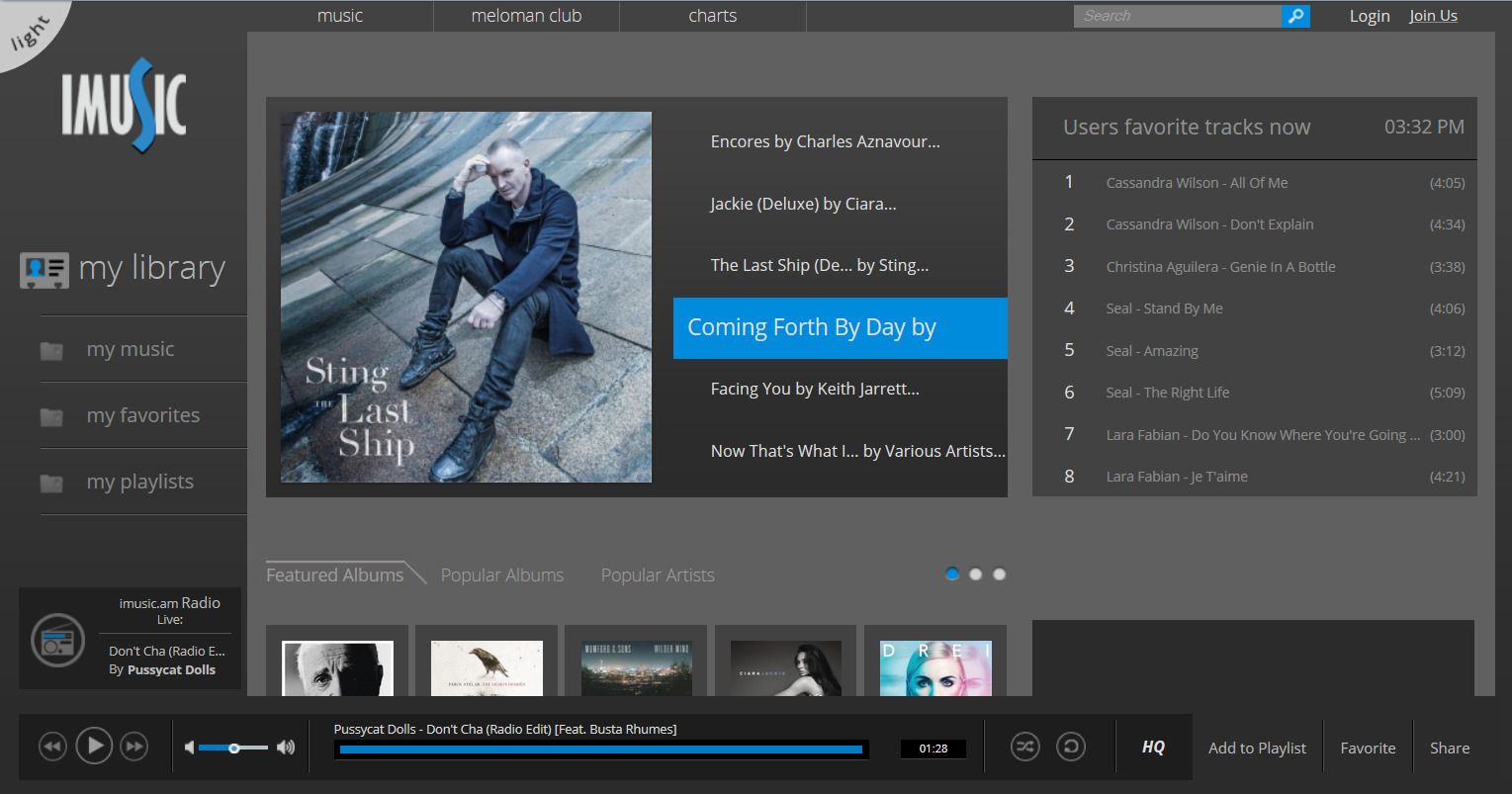Enable shuffle playback mode
1512x794 pixels.
1024,748
